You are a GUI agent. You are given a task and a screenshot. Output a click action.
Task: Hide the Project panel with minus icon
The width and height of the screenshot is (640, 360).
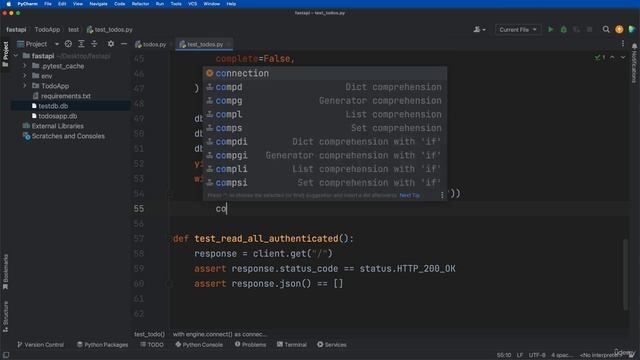pyautogui.click(x=124, y=44)
